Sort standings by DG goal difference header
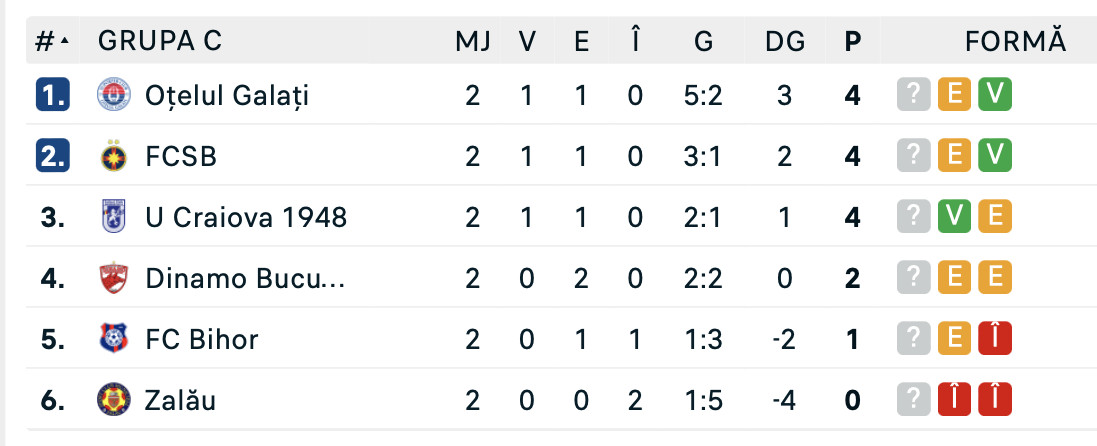Screen dimensions: 1097x446 784,41
